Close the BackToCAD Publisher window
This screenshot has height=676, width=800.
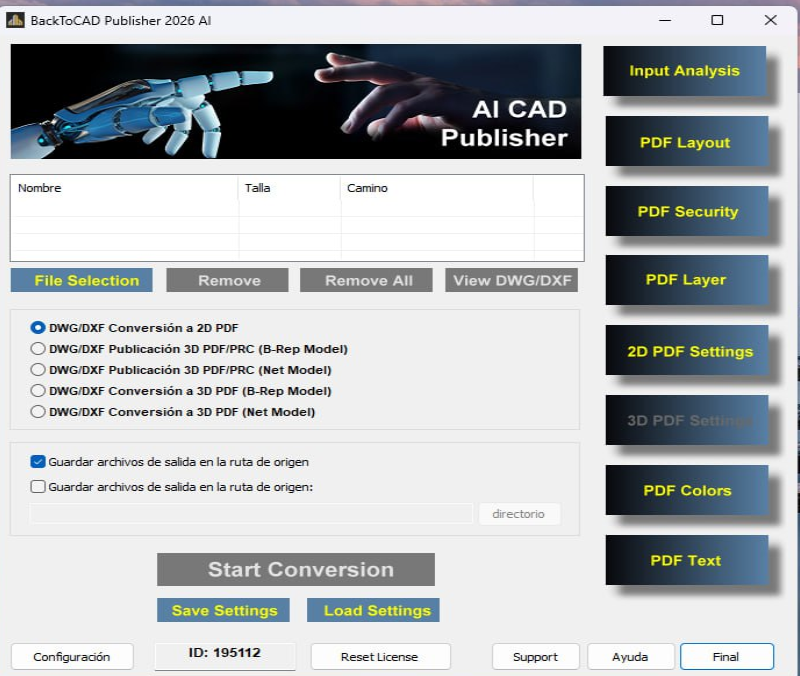(770, 20)
